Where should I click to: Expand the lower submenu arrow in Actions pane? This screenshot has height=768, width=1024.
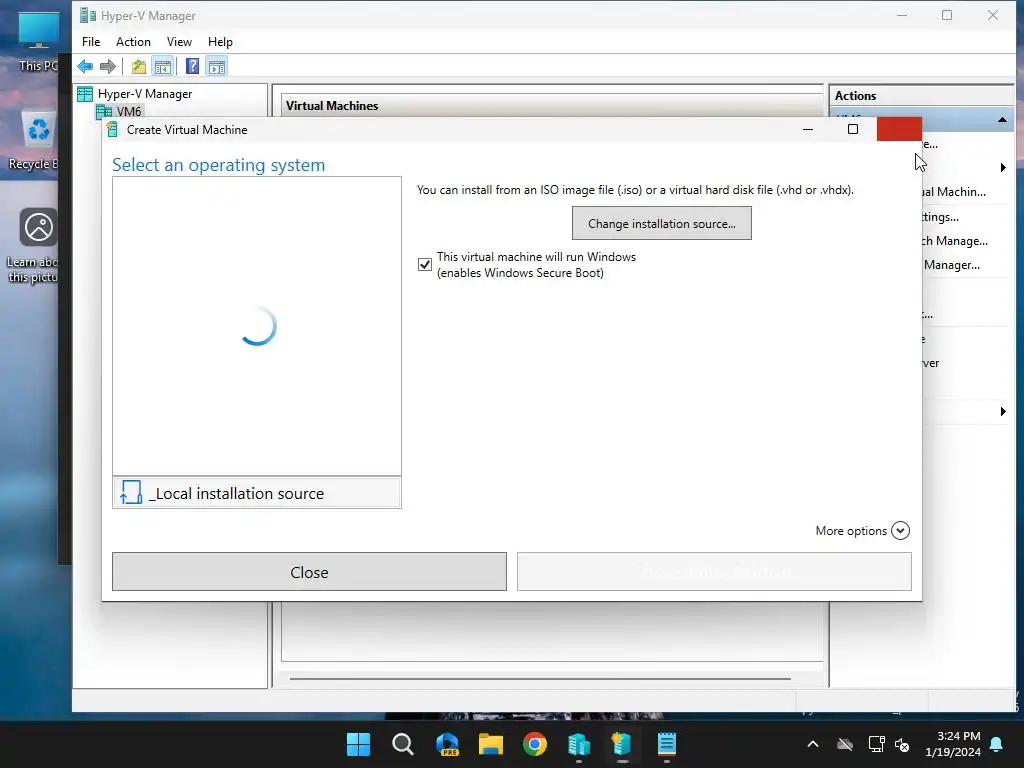(x=1003, y=411)
